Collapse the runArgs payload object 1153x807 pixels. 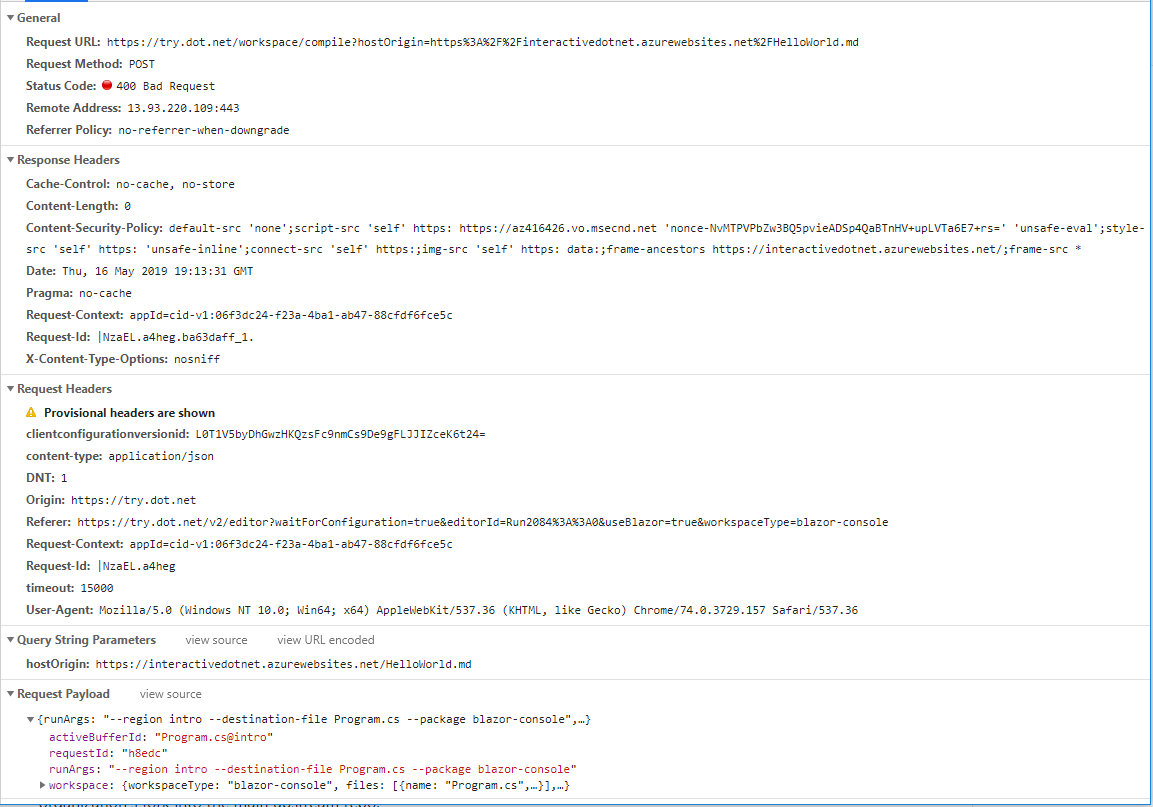(29, 718)
